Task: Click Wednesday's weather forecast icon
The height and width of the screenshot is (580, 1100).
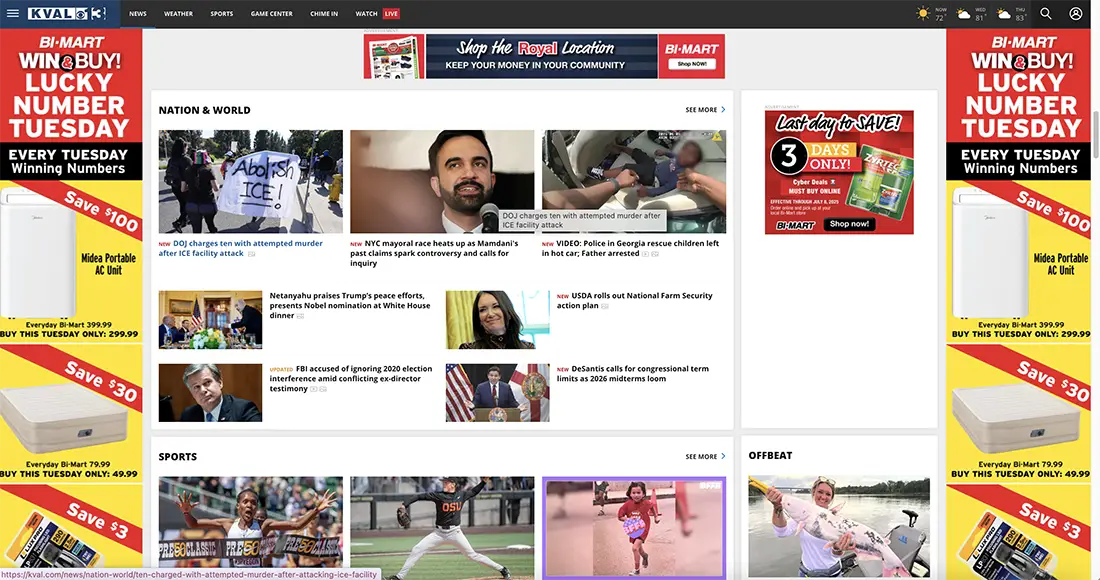Action: [964, 13]
